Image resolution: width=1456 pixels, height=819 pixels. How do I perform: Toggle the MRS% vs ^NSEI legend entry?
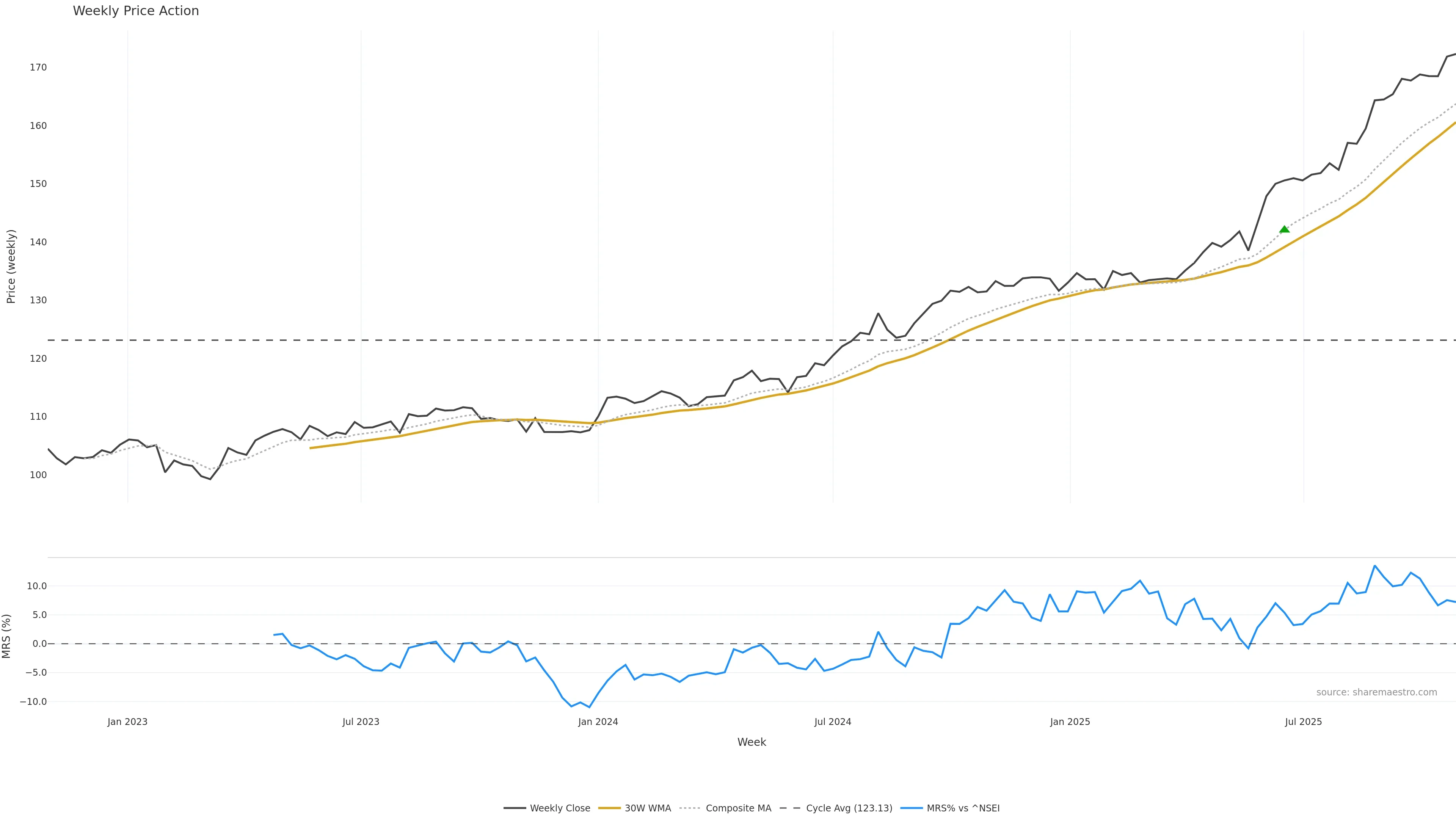click(963, 808)
